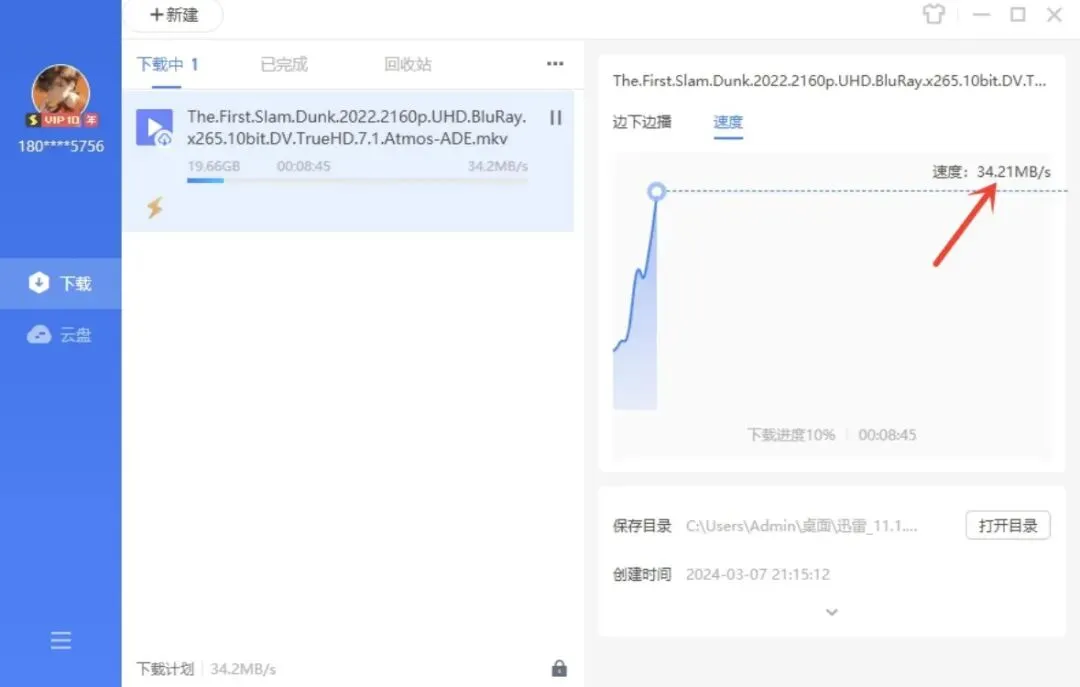The width and height of the screenshot is (1080, 687).
Task: Click the VIP10 badge under avatar
Action: pyautogui.click(x=61, y=120)
